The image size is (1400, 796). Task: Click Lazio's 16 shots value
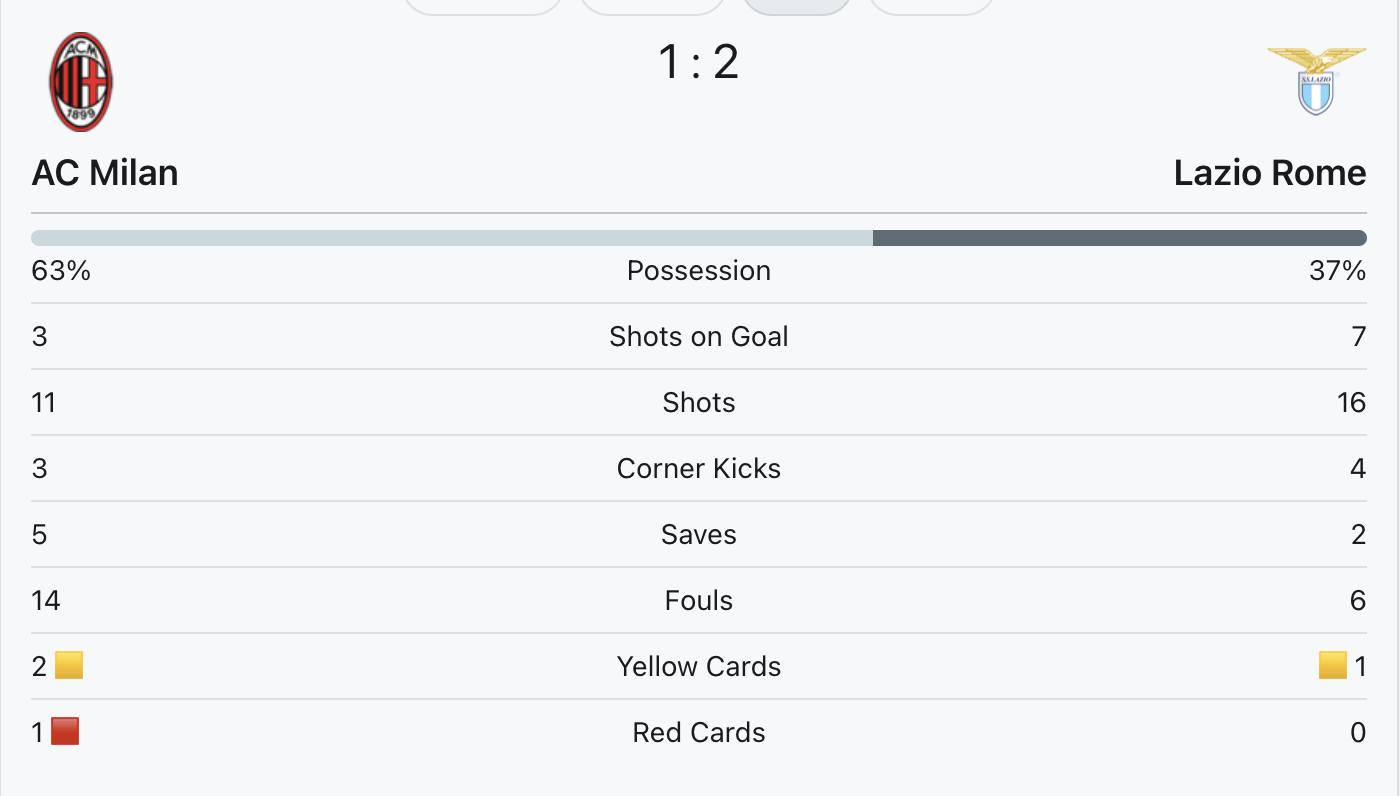(x=1351, y=402)
